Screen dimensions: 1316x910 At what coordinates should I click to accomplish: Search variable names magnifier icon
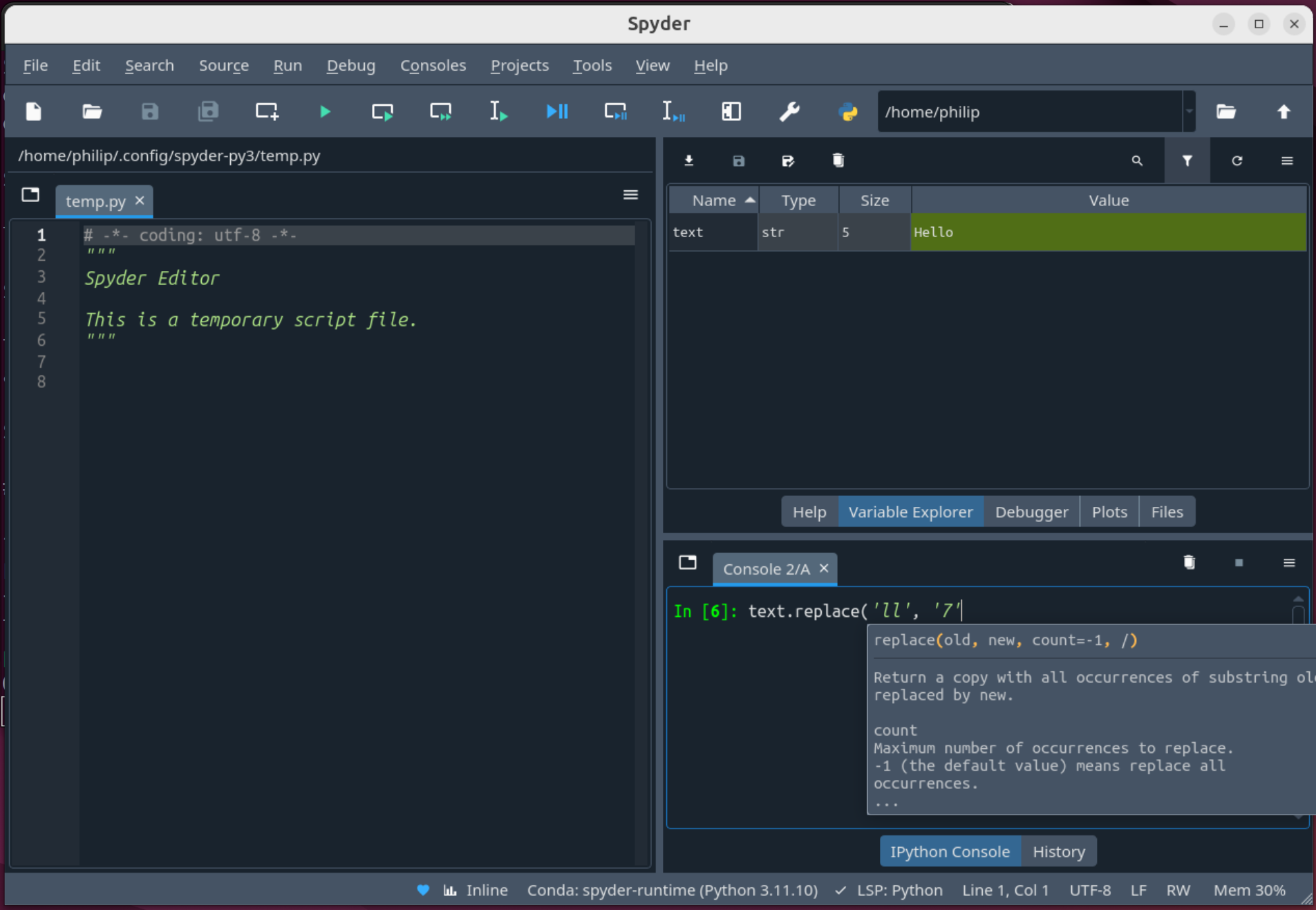tap(1137, 160)
